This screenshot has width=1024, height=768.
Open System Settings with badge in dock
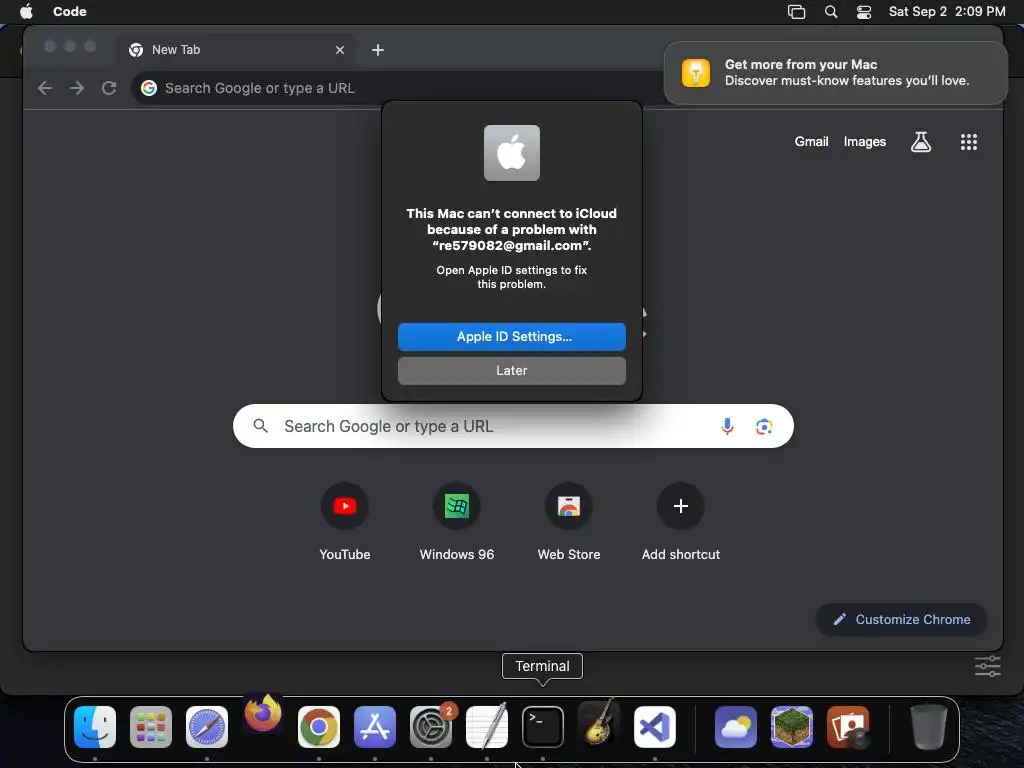[x=431, y=727]
